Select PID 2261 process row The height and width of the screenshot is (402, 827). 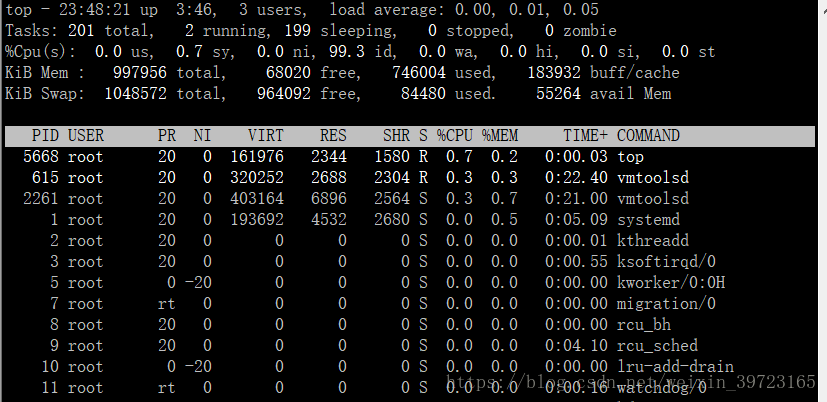(409, 199)
